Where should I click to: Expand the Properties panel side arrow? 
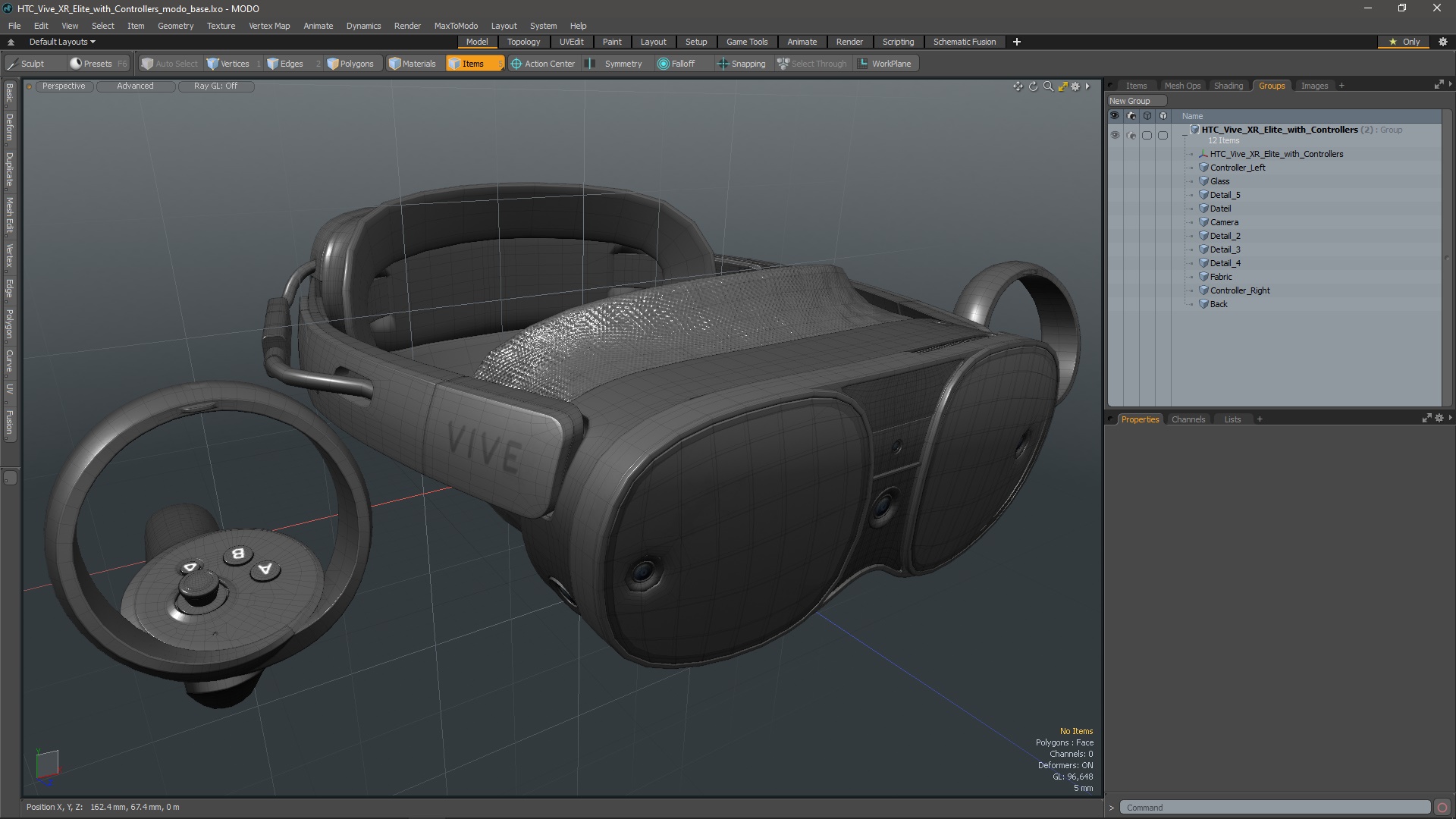[x=1450, y=418]
